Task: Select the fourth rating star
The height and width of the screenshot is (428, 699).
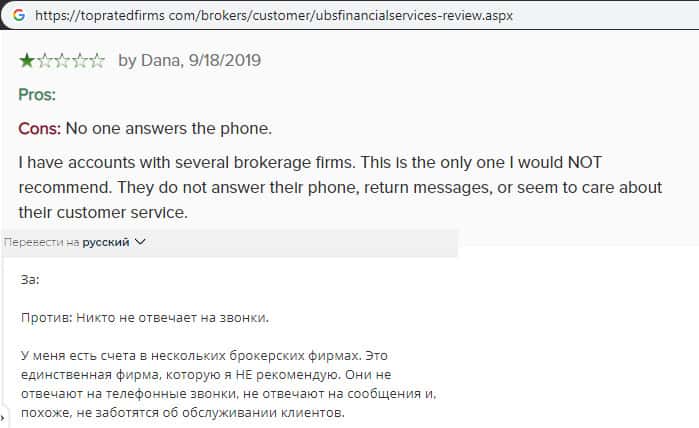Action: click(80, 61)
